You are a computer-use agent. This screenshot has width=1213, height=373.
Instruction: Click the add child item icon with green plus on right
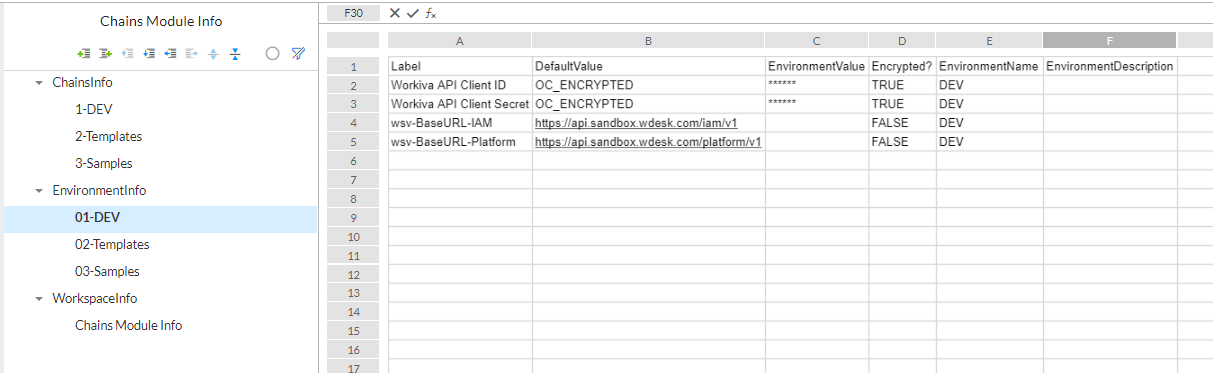coord(105,54)
